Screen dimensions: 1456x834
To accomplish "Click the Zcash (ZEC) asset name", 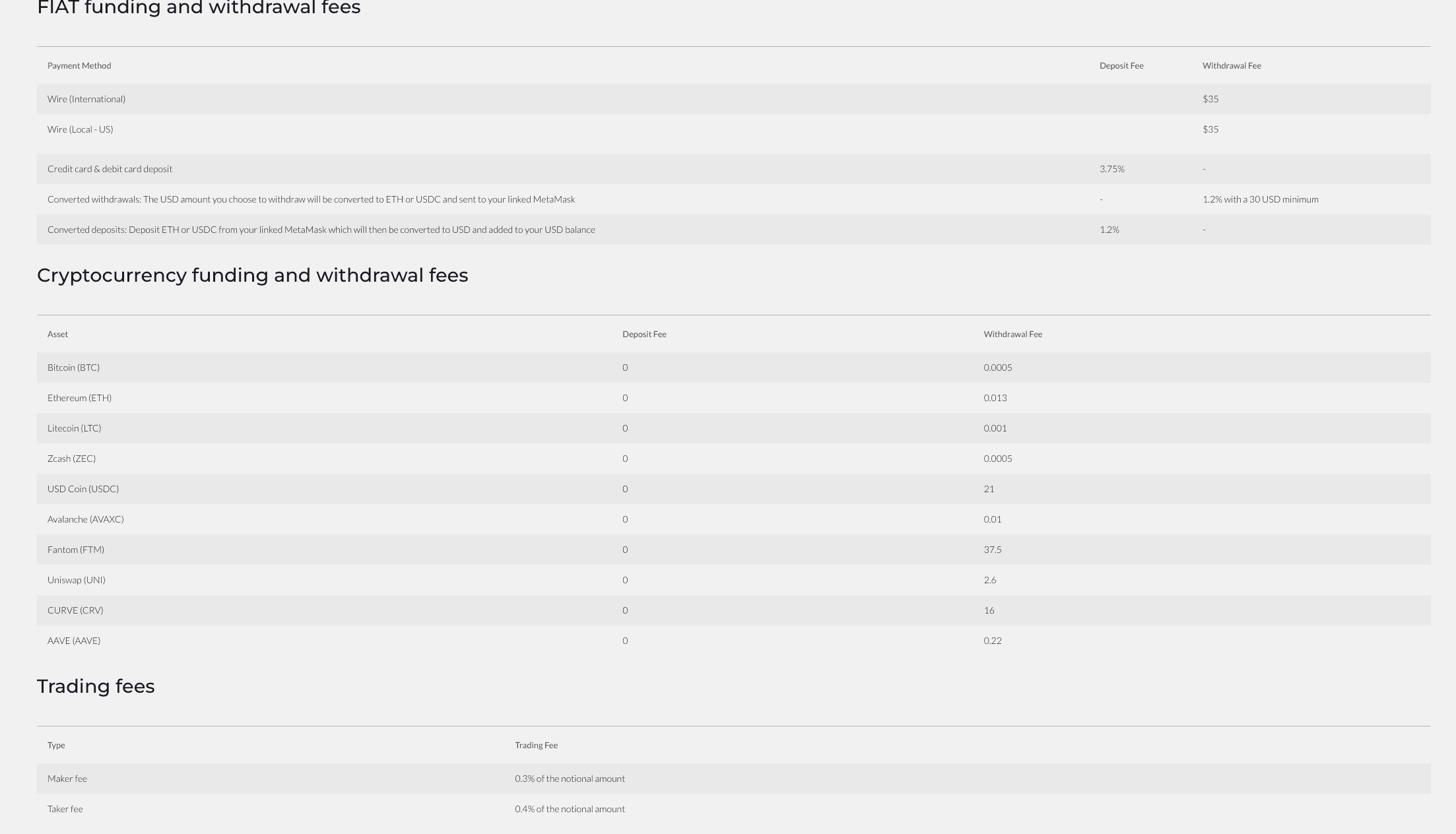I will point(71,459).
